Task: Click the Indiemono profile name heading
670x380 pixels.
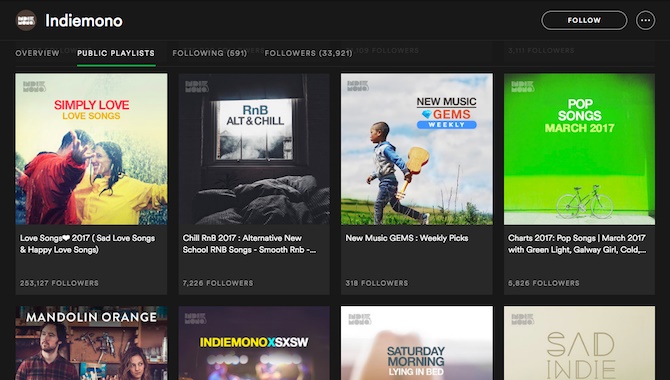Action: click(84, 21)
